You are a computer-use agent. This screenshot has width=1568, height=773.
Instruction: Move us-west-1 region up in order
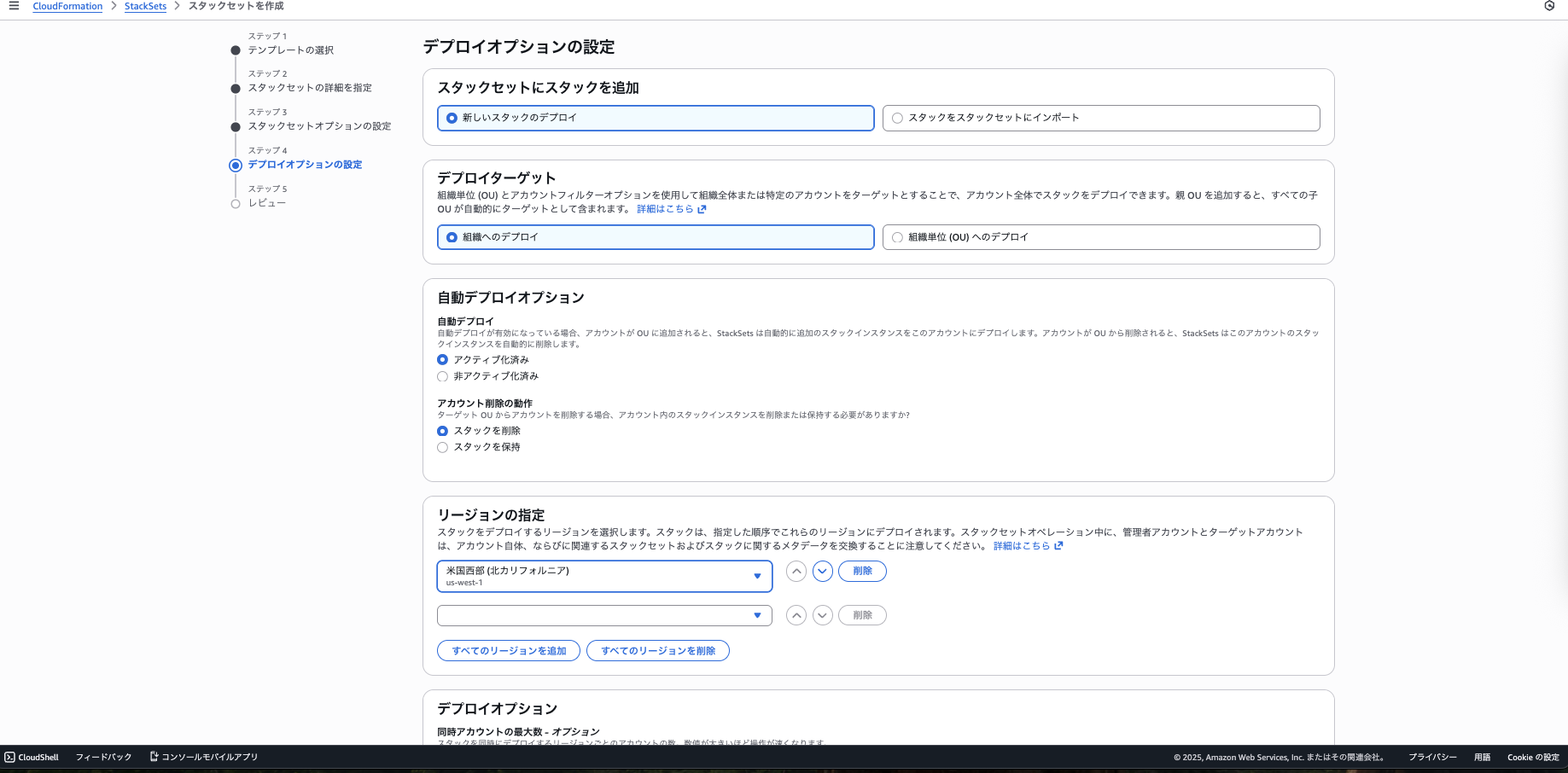coord(796,572)
